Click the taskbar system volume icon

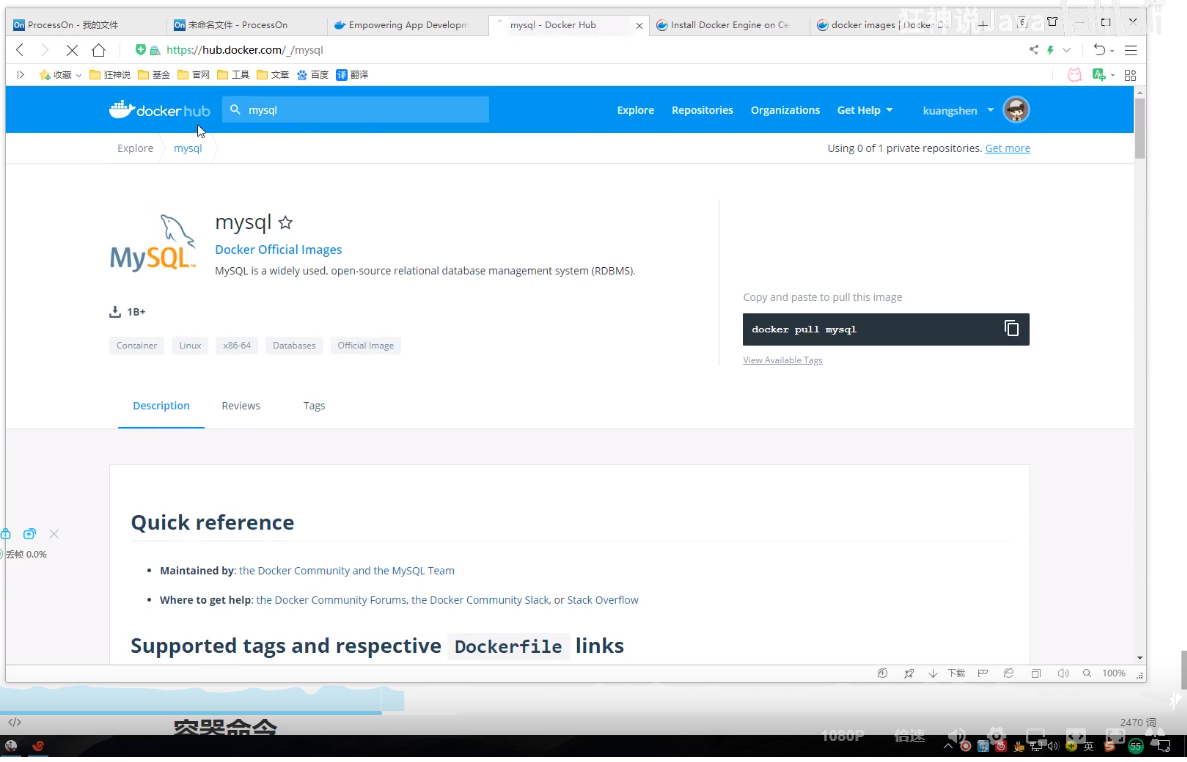(x=1053, y=746)
